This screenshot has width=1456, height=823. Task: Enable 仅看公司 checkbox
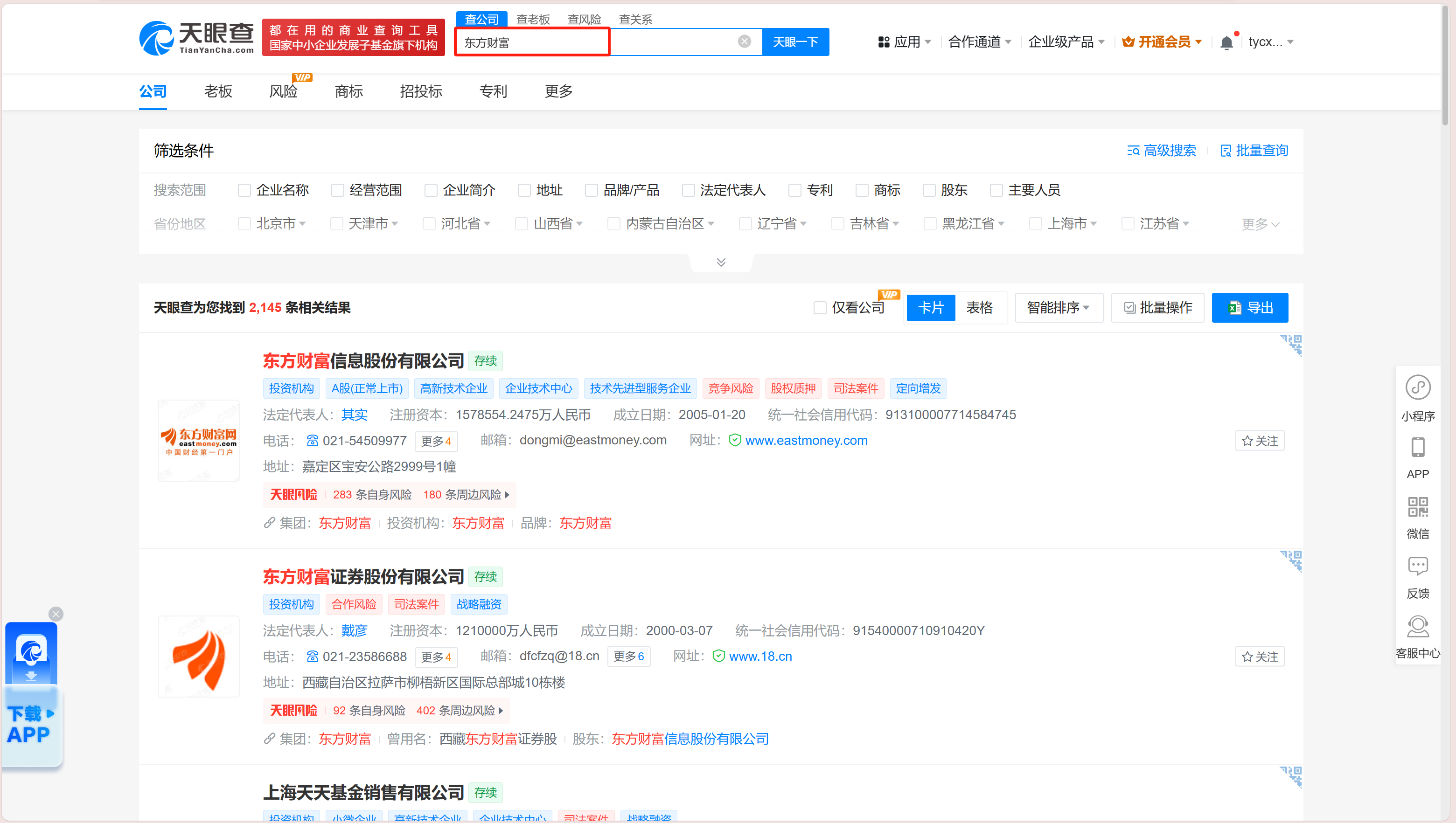point(819,308)
